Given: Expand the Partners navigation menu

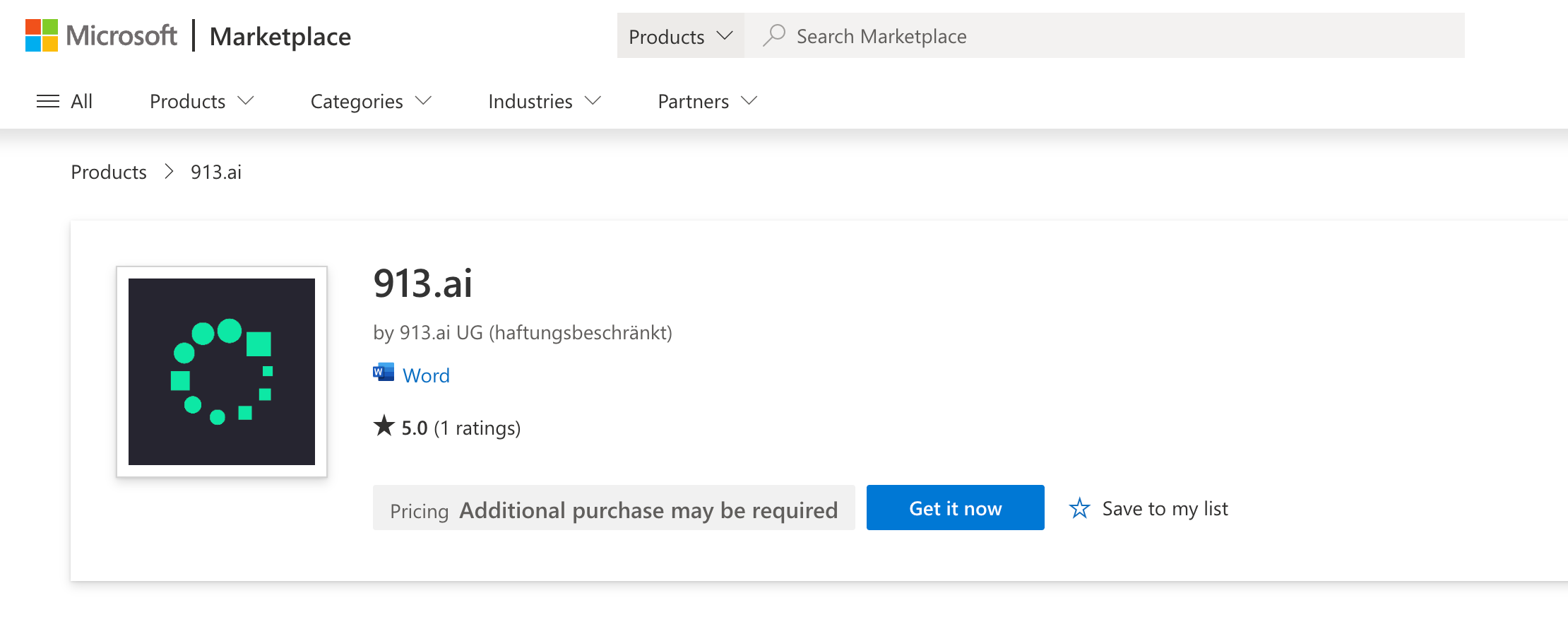Looking at the screenshot, I should click(707, 101).
